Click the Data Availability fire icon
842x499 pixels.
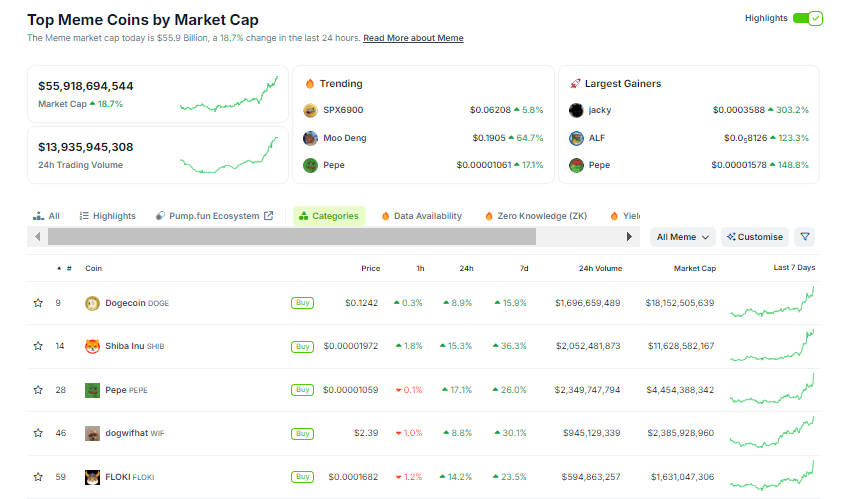click(x=385, y=216)
